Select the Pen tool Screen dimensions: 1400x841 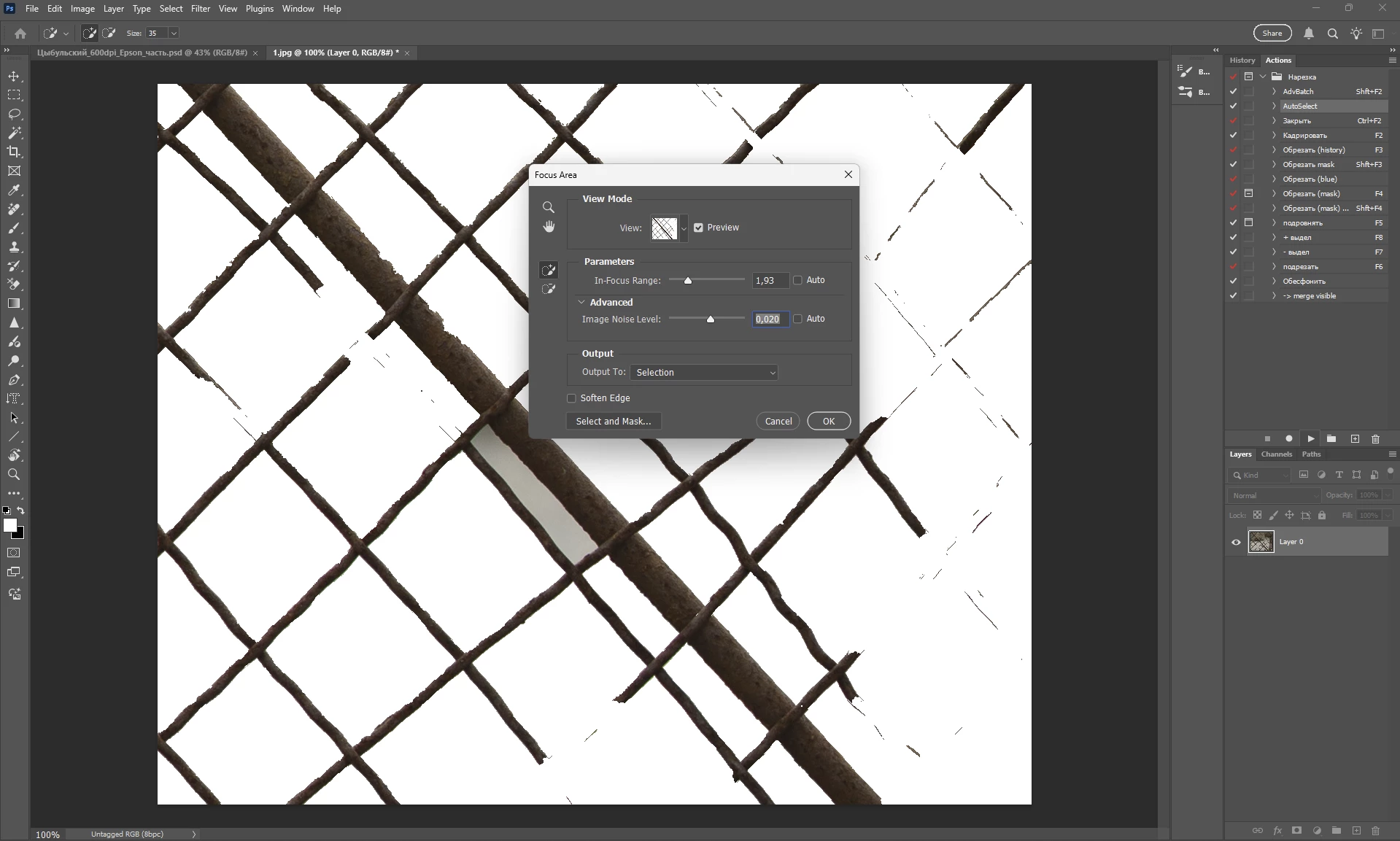[x=14, y=380]
